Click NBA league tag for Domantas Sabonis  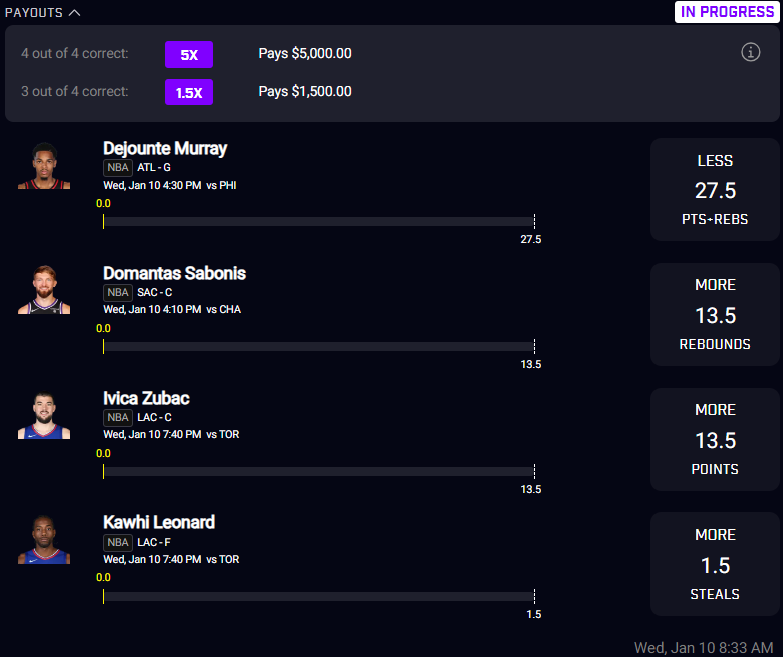point(118,293)
